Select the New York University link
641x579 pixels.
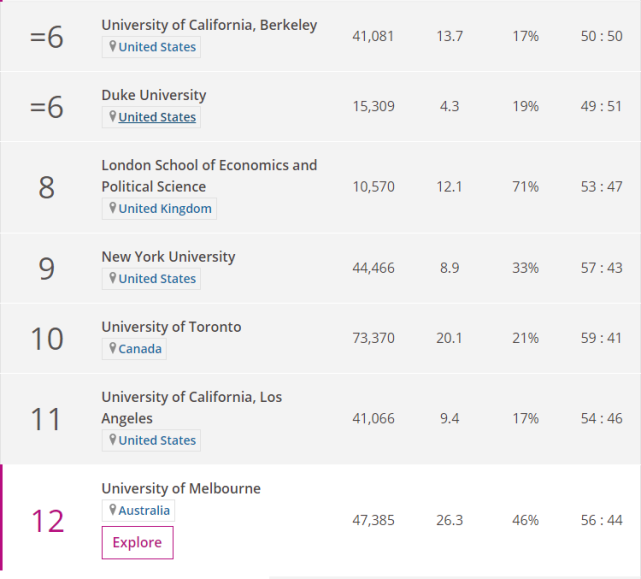point(168,256)
